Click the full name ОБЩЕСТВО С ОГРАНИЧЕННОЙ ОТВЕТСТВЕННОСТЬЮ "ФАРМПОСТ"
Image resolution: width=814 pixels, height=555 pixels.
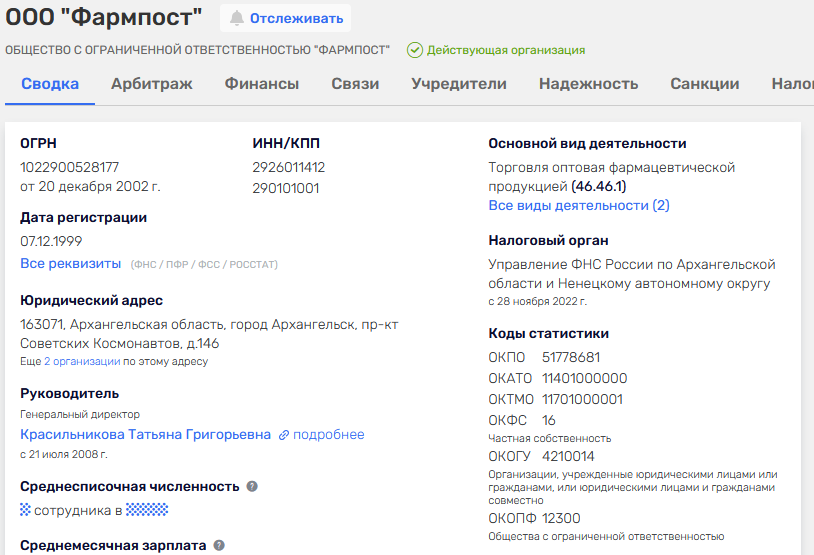[x=197, y=50]
